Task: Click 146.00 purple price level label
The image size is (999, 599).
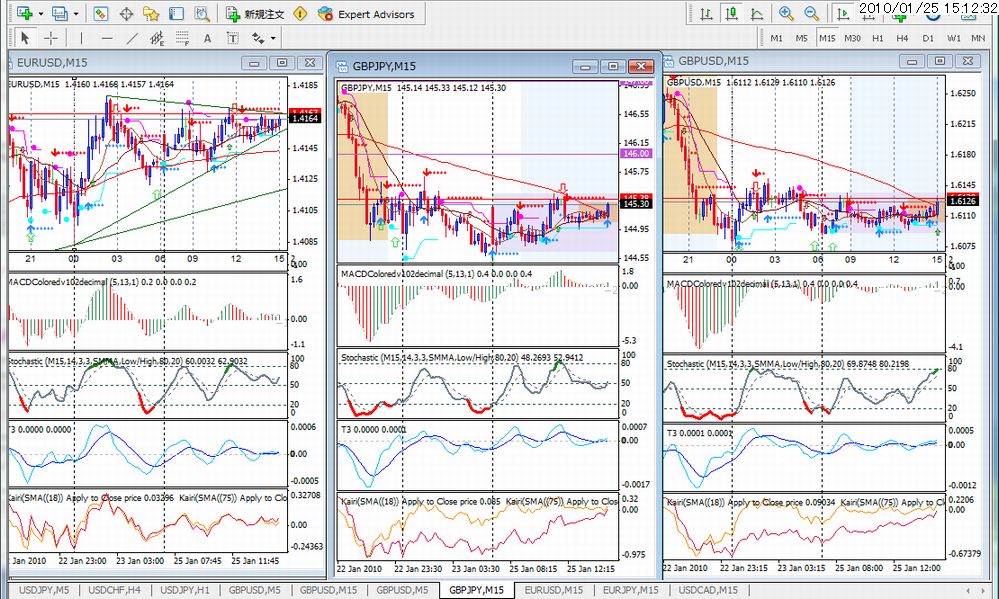Action: (635, 154)
